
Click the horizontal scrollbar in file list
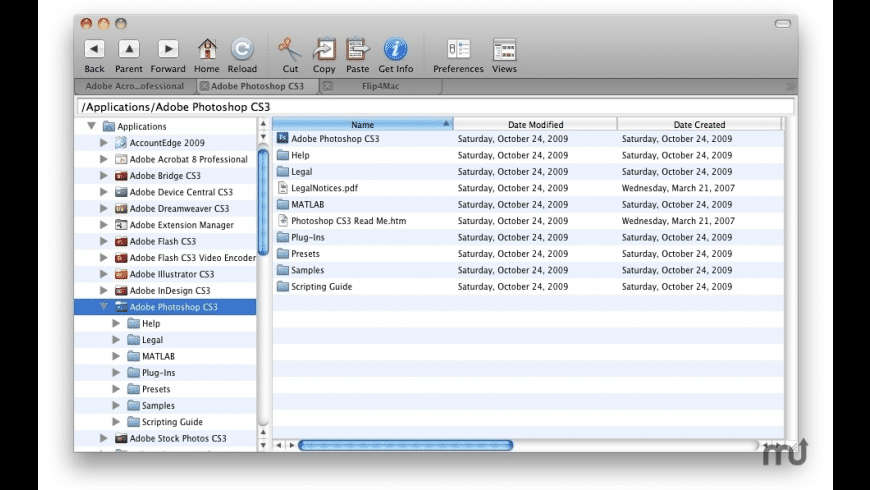click(x=405, y=445)
